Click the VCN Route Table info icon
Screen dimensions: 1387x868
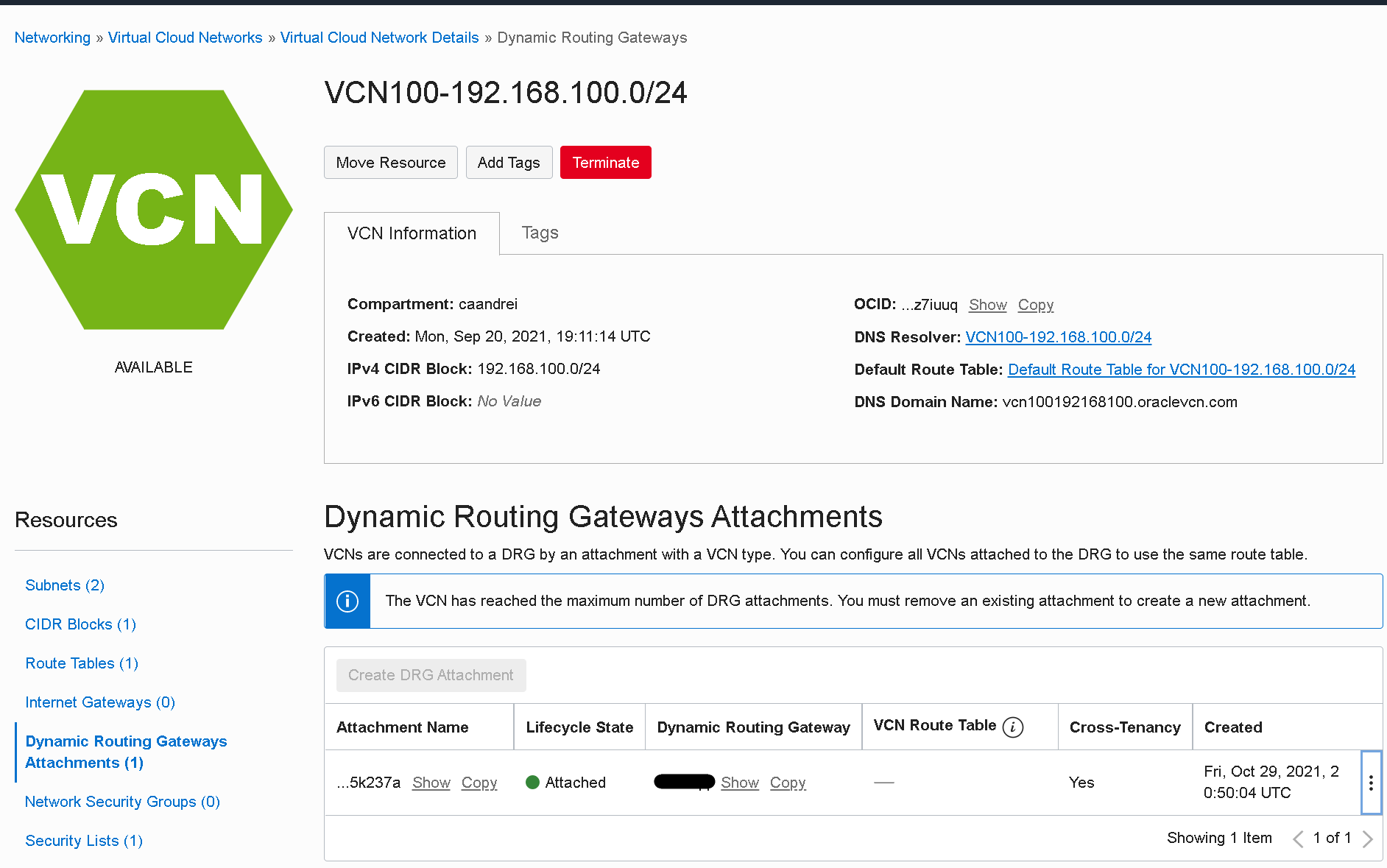(1013, 727)
